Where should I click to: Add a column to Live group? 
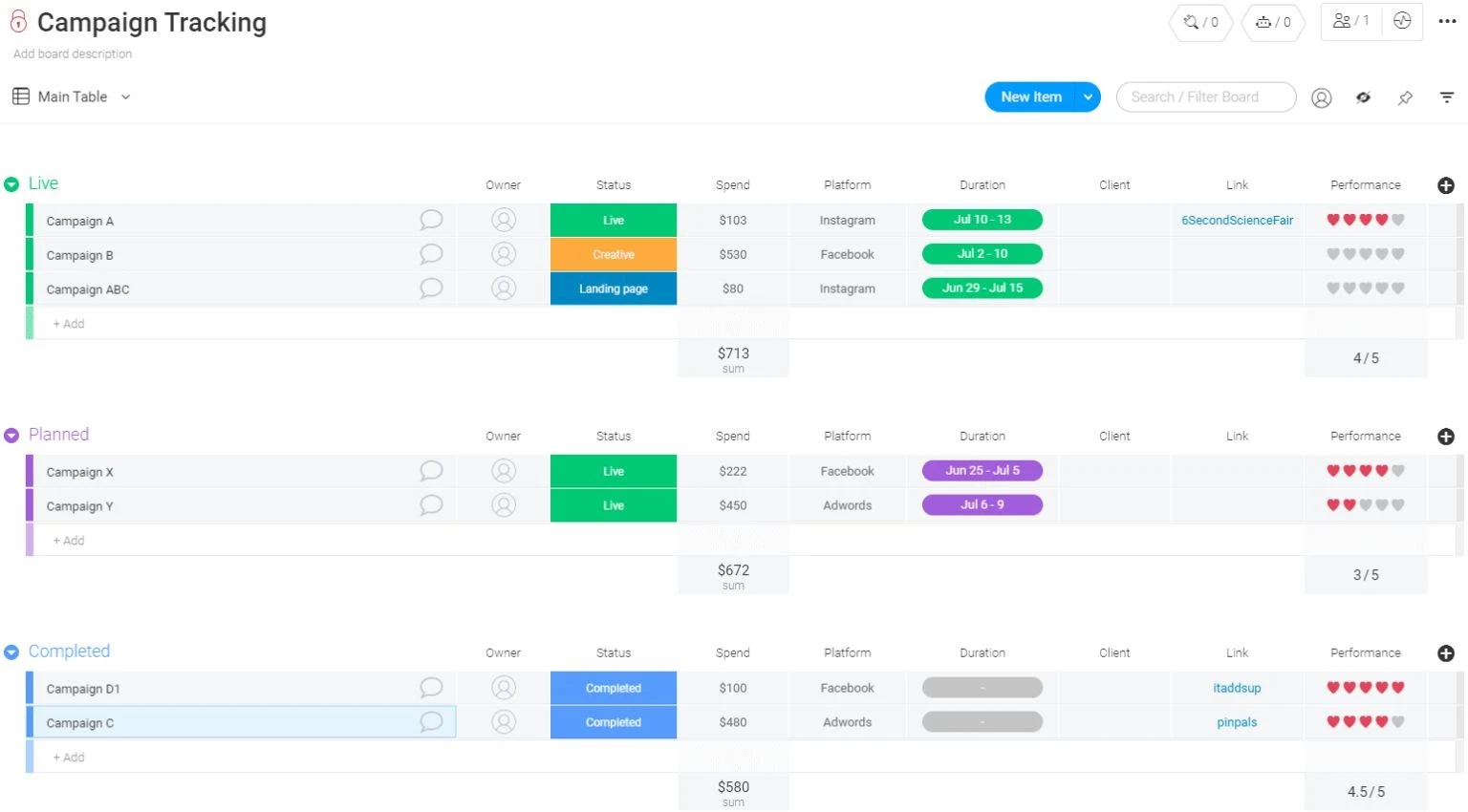[1446, 185]
